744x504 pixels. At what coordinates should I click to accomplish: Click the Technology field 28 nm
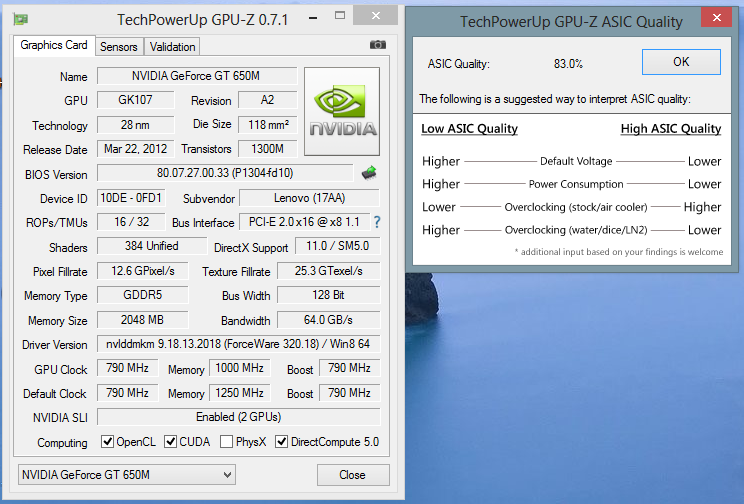coord(136,125)
